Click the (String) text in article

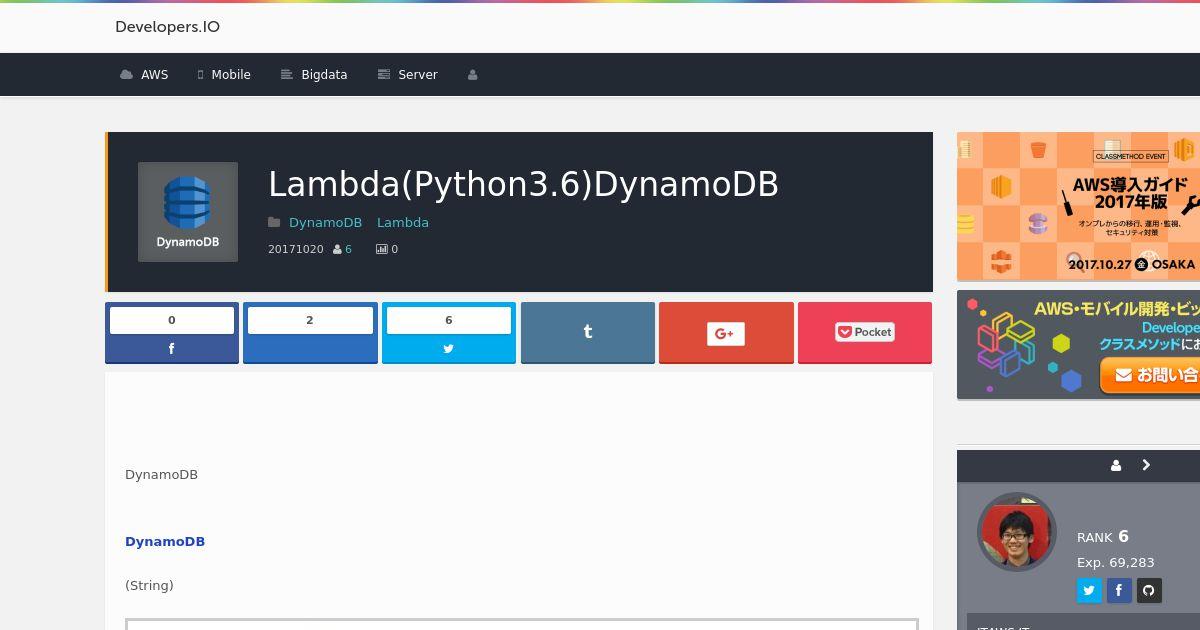(x=149, y=586)
